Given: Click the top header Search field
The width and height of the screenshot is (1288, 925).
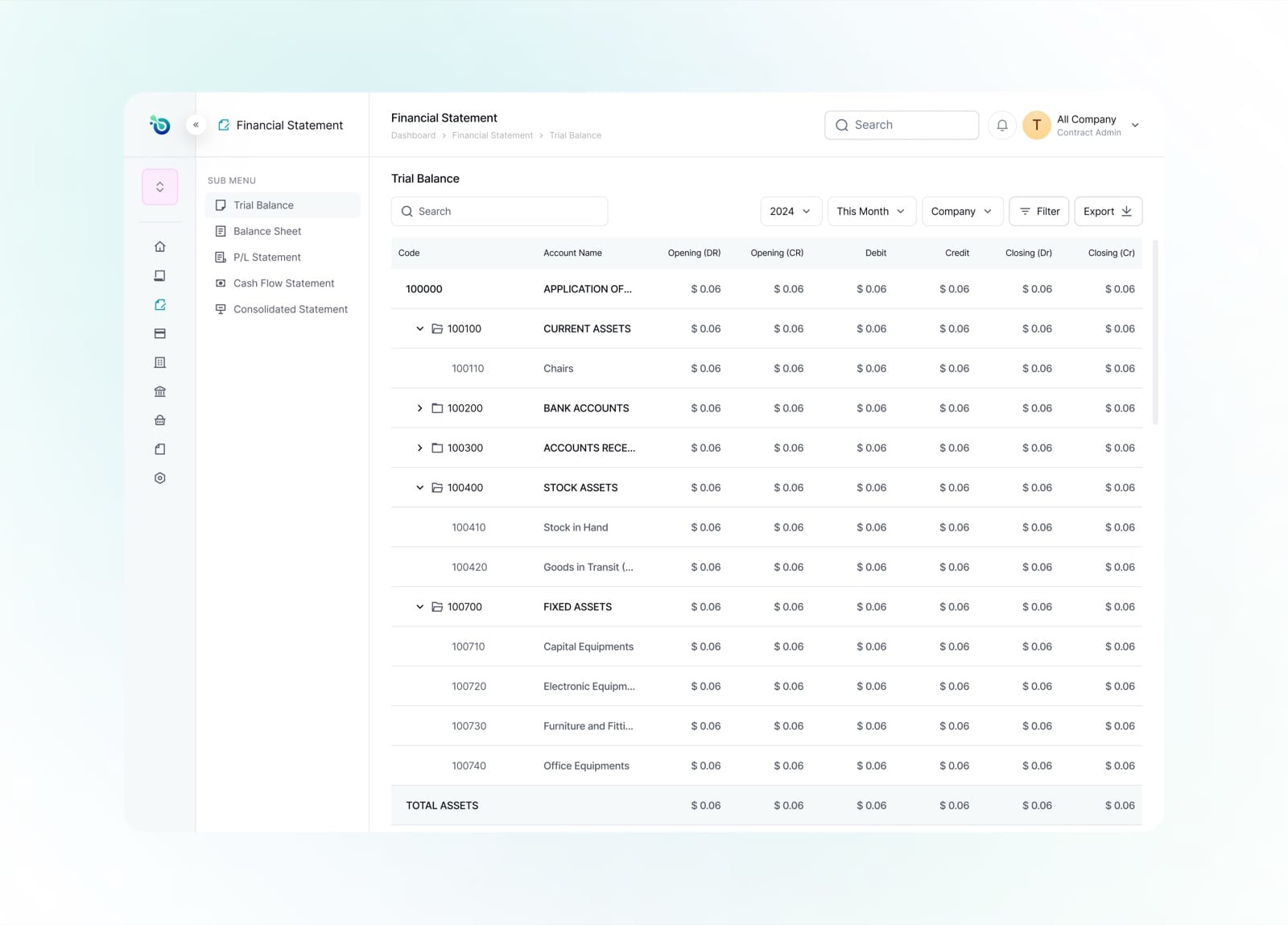Looking at the screenshot, I should click(x=902, y=125).
